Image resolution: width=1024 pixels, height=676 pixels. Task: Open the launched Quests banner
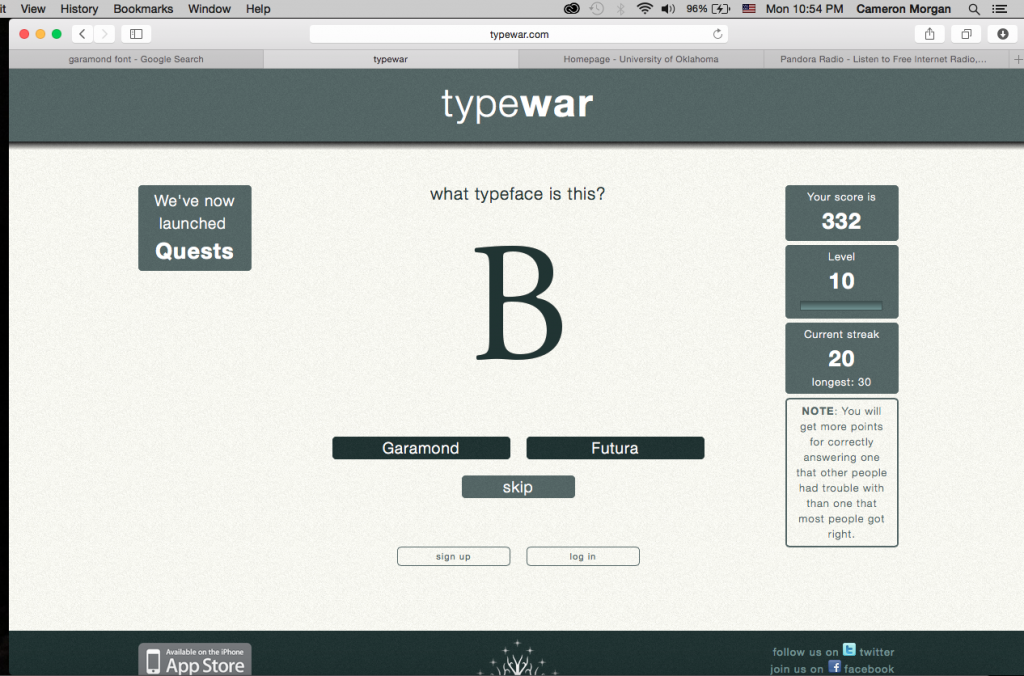195,228
